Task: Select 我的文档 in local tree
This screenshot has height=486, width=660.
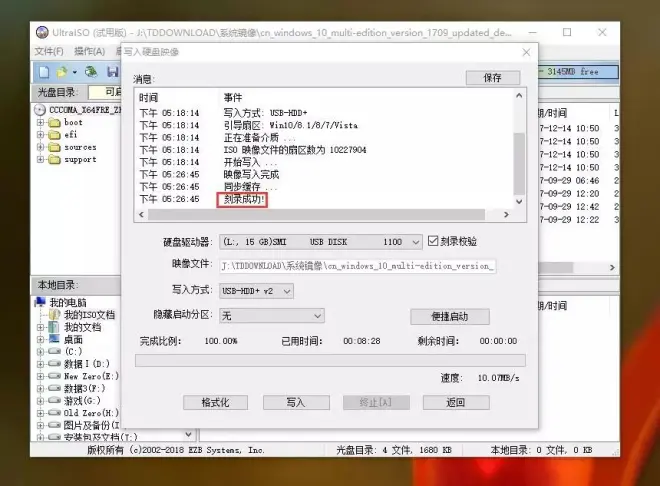Action: pos(82,327)
